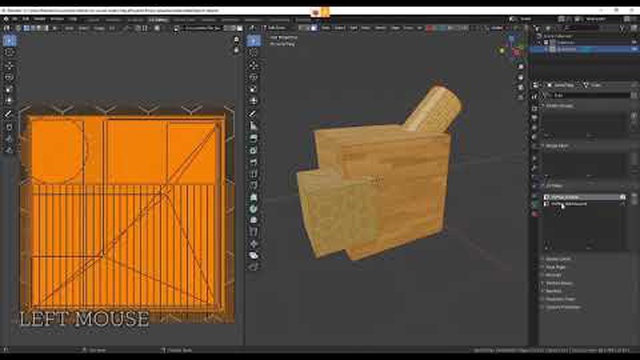
Task: Toggle UV sync selection in UV editor header
Action: pos(18,28)
